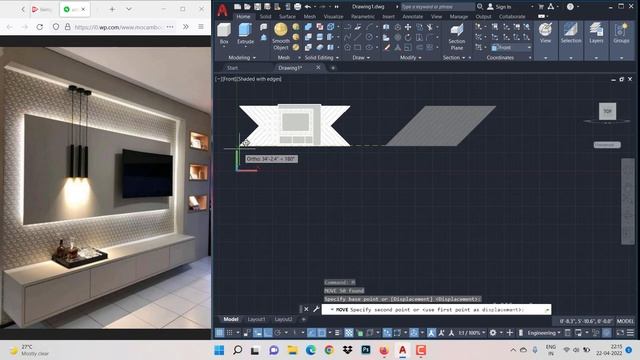Toggle lineweight display in status bar
The width and height of the screenshot is (640, 360).
tap(337, 333)
